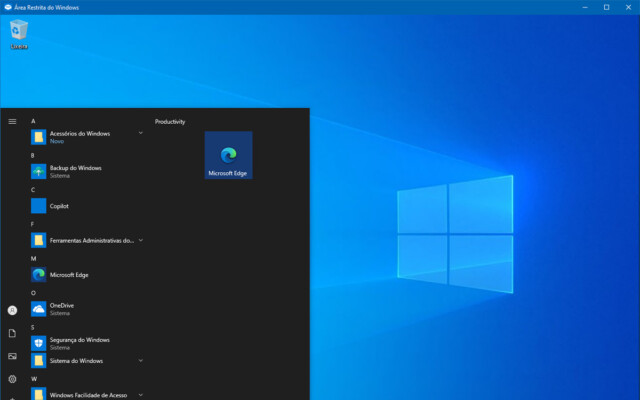Viewport: 640px width, 400px height.
Task: Click the Acessórios do Windows folder icon
Action: (x=39, y=137)
